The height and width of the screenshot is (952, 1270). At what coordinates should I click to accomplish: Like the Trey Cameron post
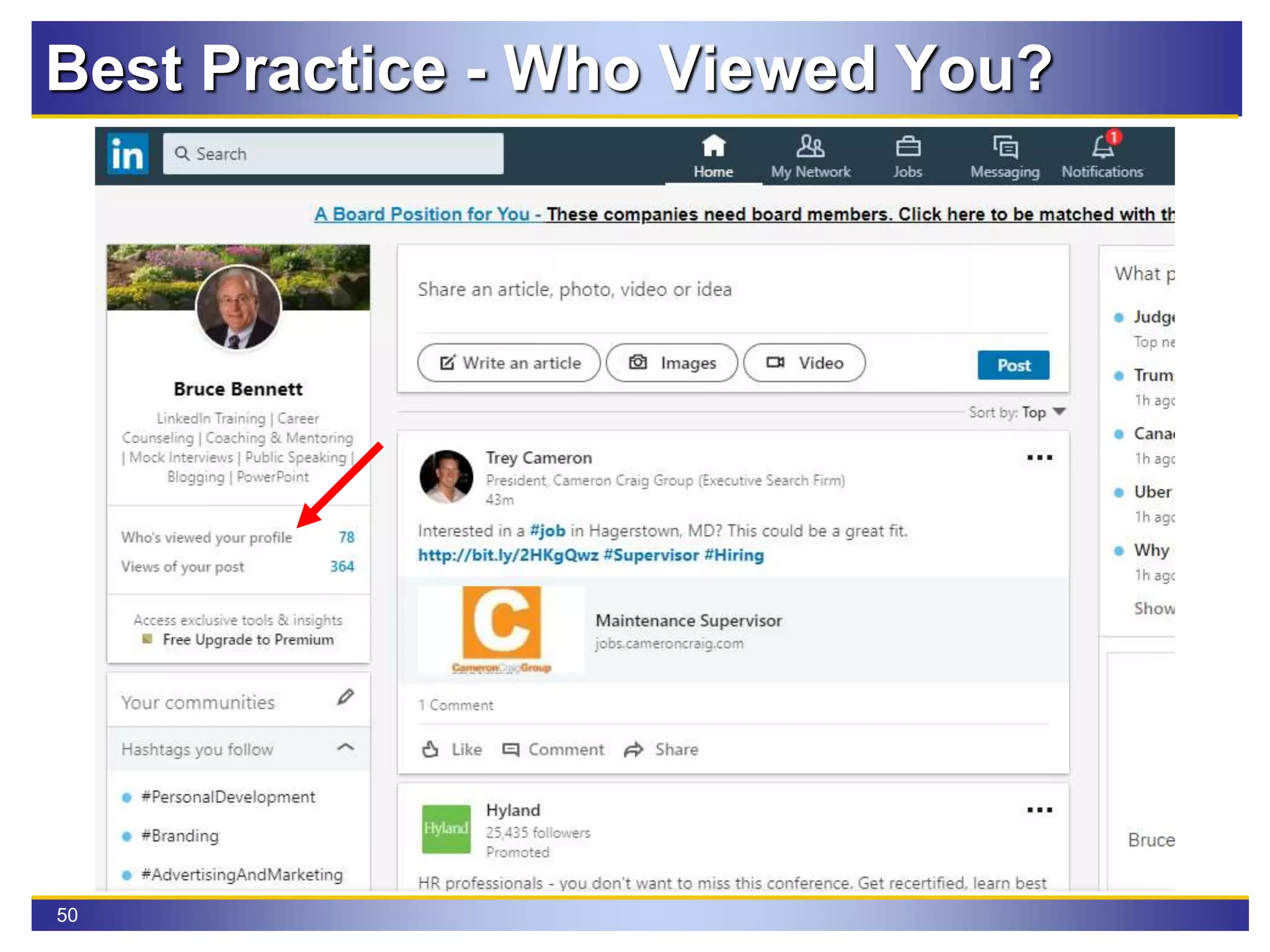451,749
